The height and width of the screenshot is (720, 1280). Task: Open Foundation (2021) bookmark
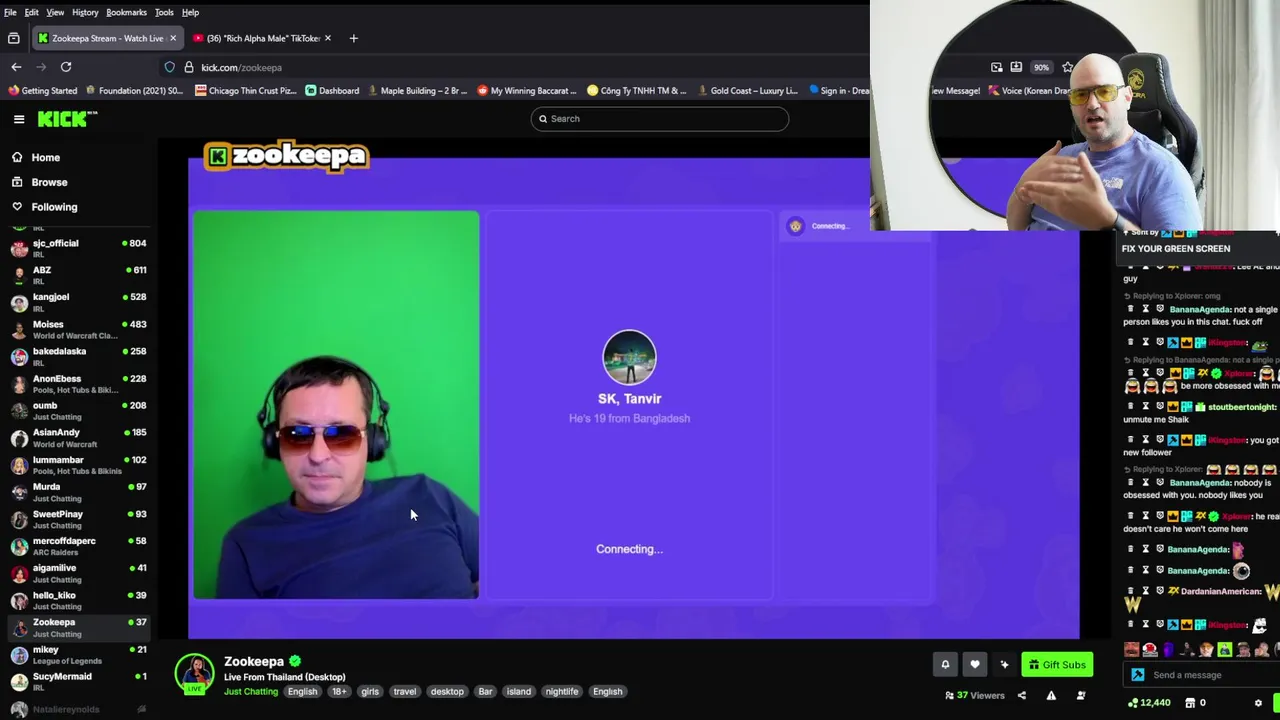coord(134,91)
